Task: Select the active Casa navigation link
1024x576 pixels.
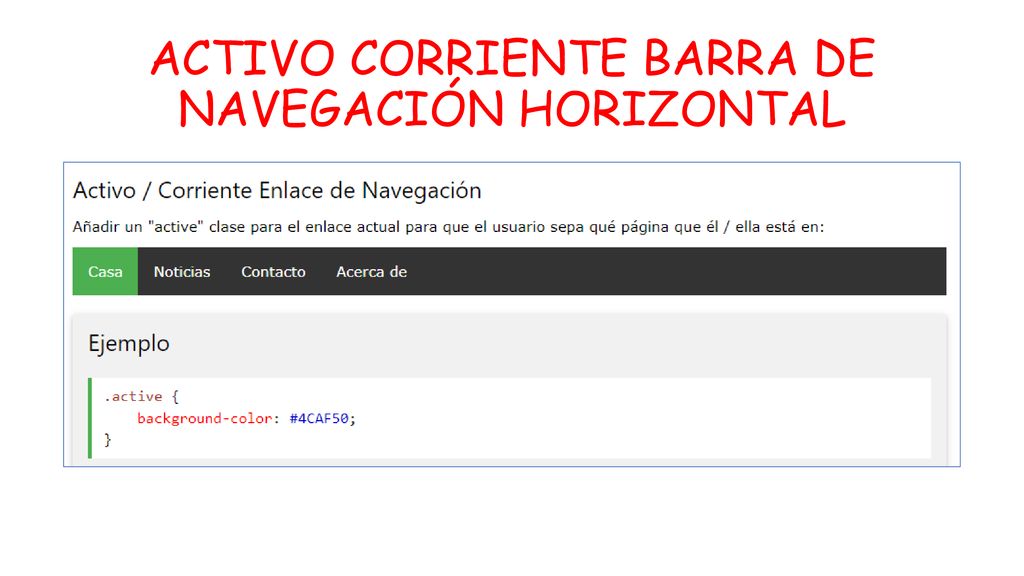Action: click(105, 271)
